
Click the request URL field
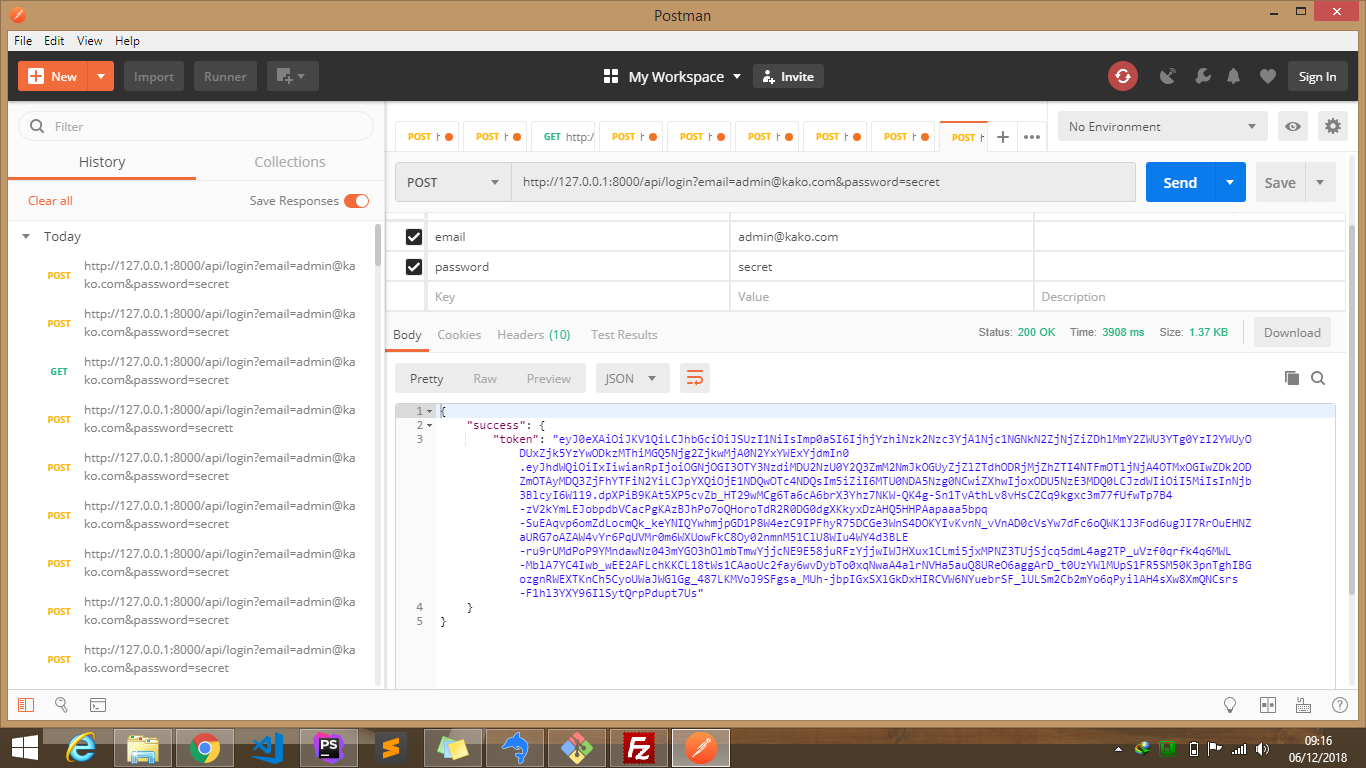coord(823,182)
